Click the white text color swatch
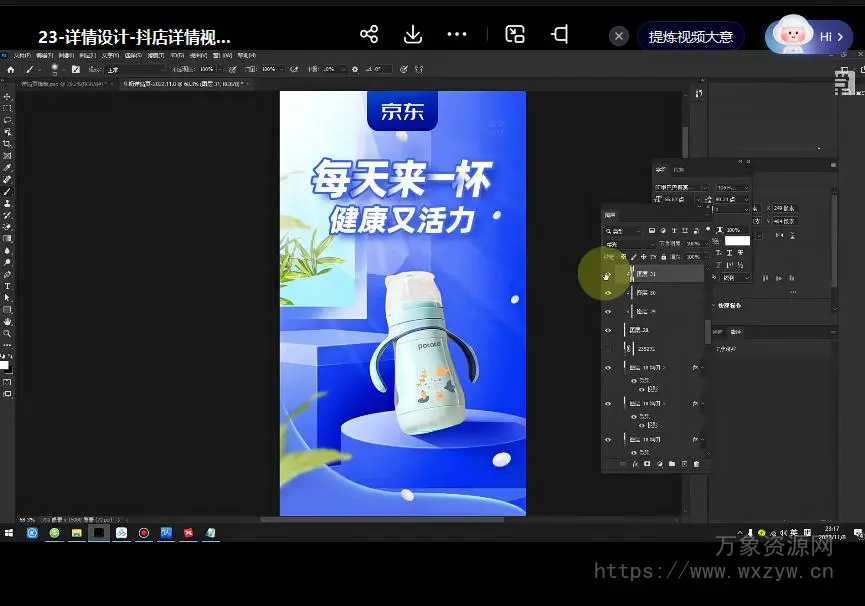Screen dimensions: 865x606 (737, 241)
